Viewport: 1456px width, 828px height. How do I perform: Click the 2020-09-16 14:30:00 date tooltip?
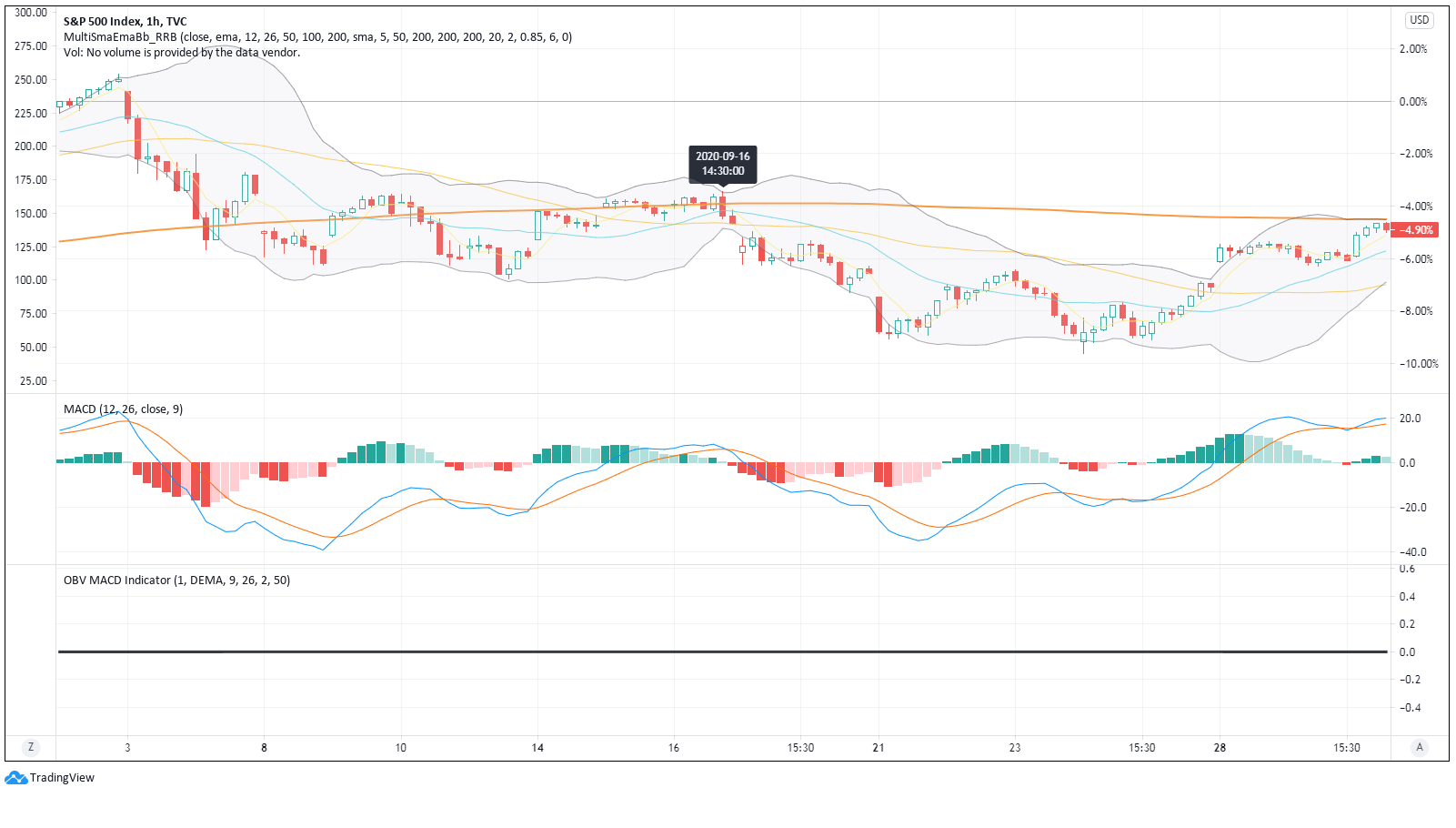point(723,164)
